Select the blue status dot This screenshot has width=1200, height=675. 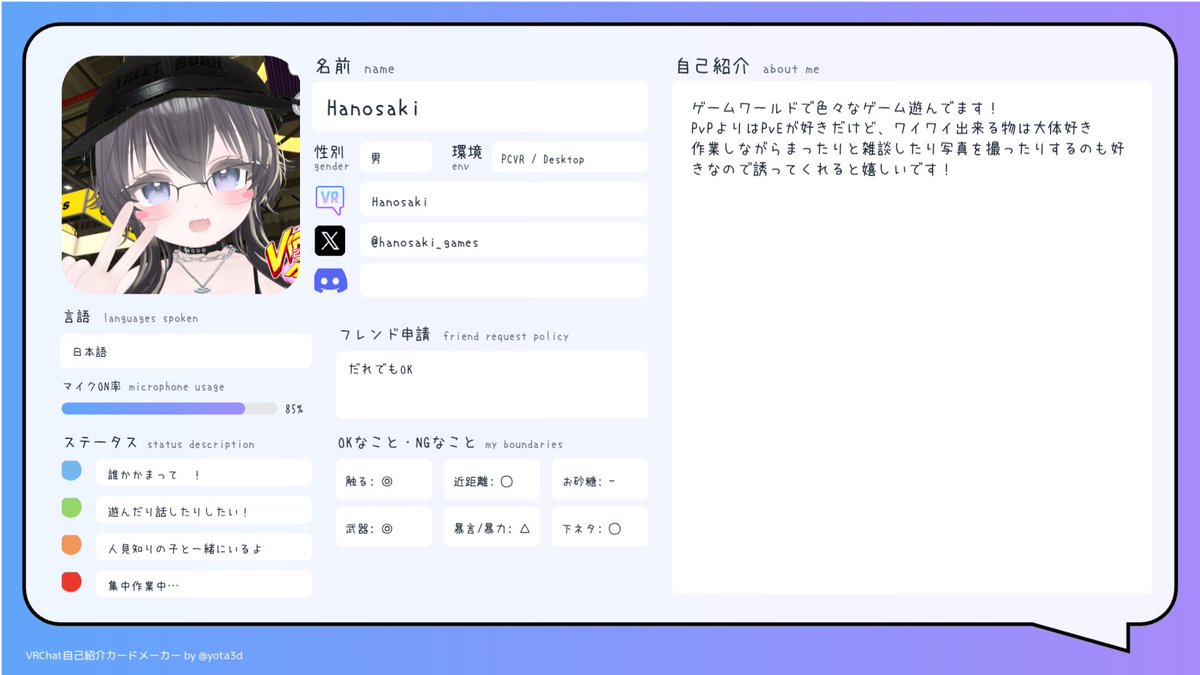click(x=71, y=471)
